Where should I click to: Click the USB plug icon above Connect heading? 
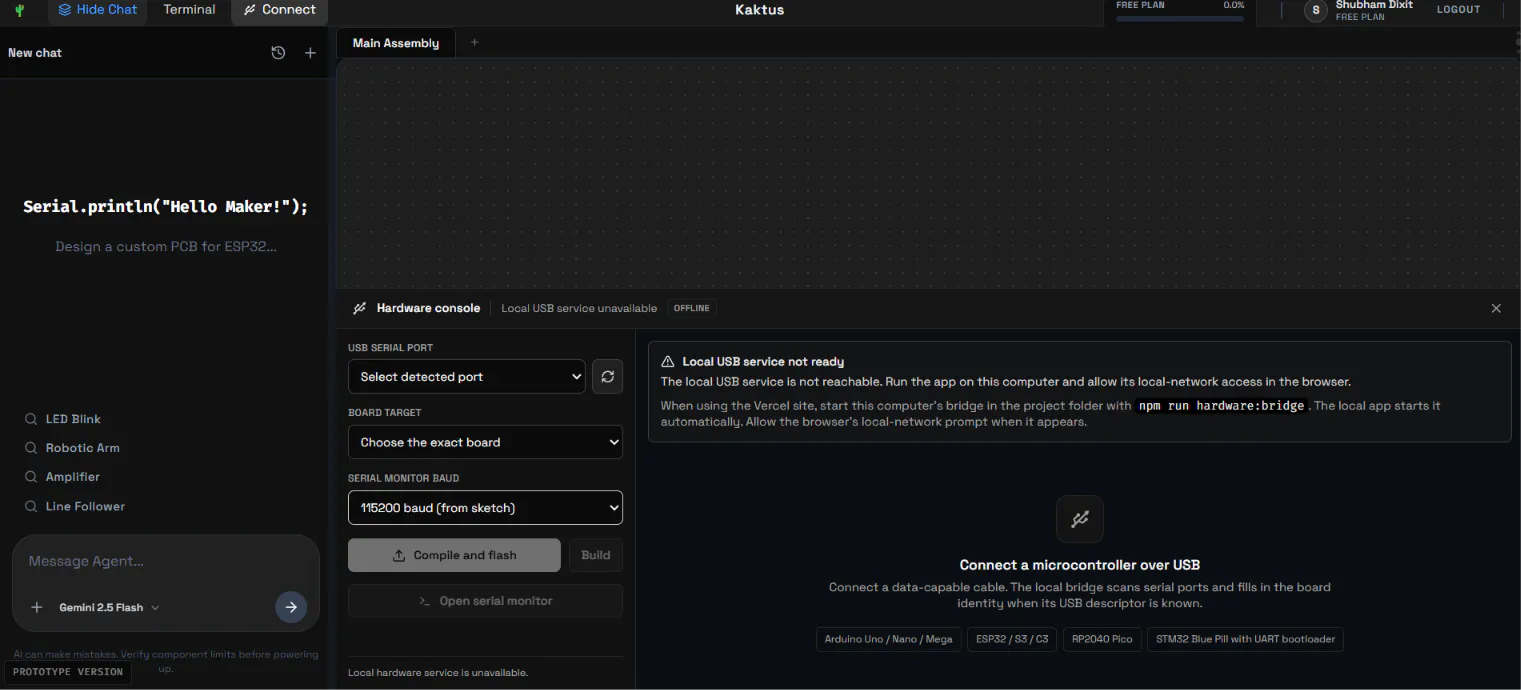[1080, 519]
